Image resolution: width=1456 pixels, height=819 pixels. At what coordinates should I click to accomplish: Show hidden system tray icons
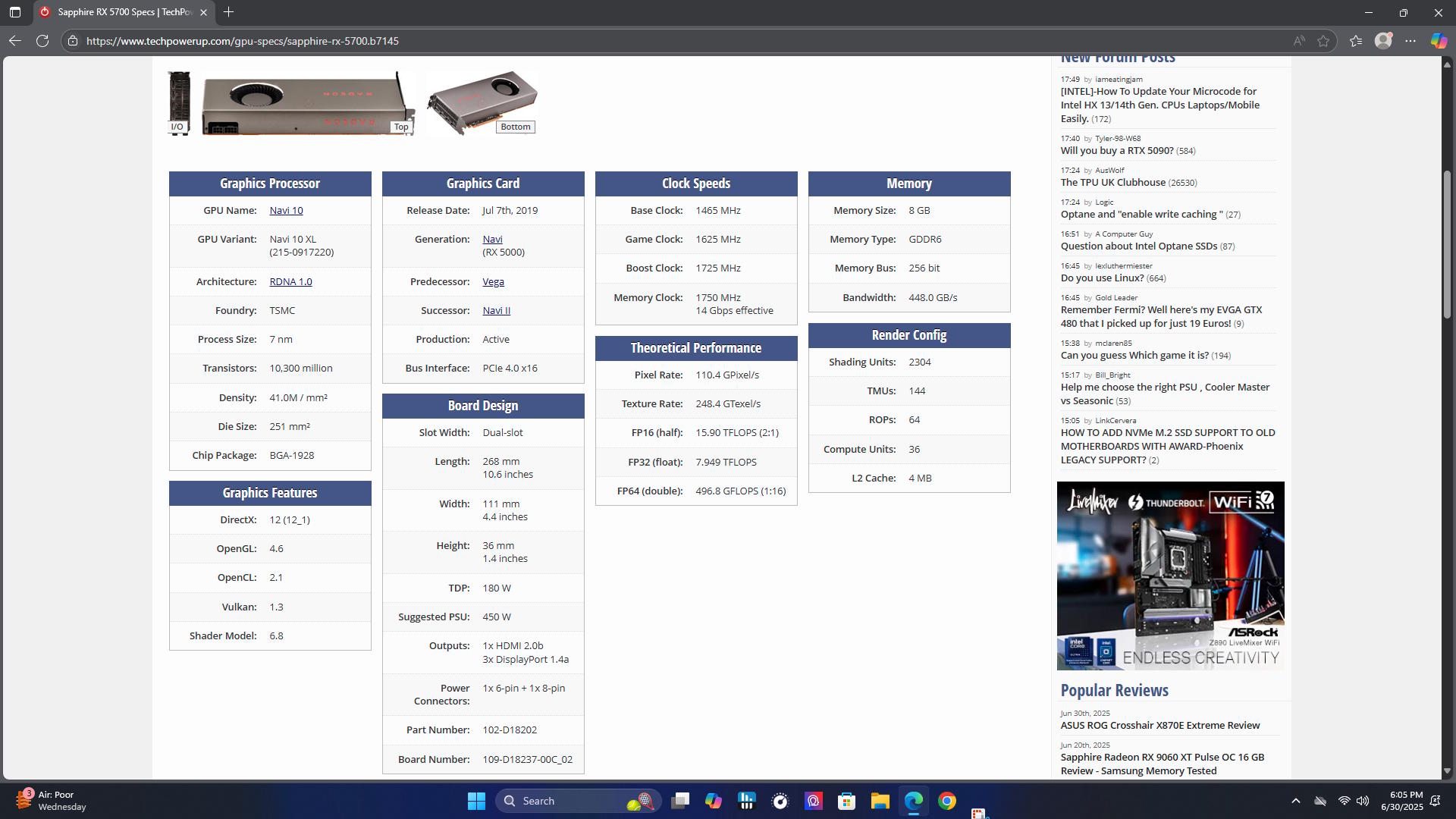click(1296, 801)
